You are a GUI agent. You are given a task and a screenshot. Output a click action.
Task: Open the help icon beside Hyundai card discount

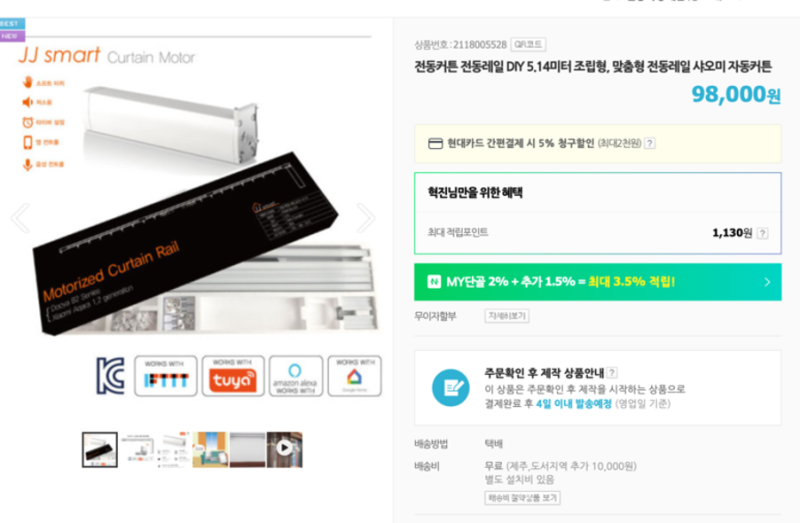click(649, 143)
